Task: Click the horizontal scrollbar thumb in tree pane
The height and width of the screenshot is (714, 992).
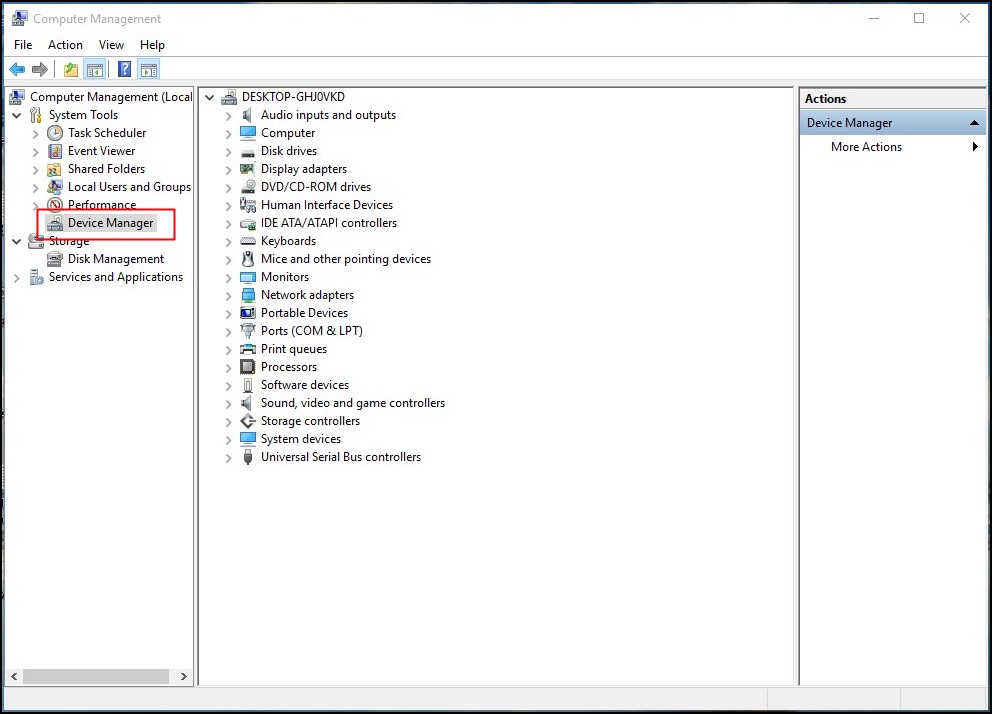Action: [x=96, y=677]
